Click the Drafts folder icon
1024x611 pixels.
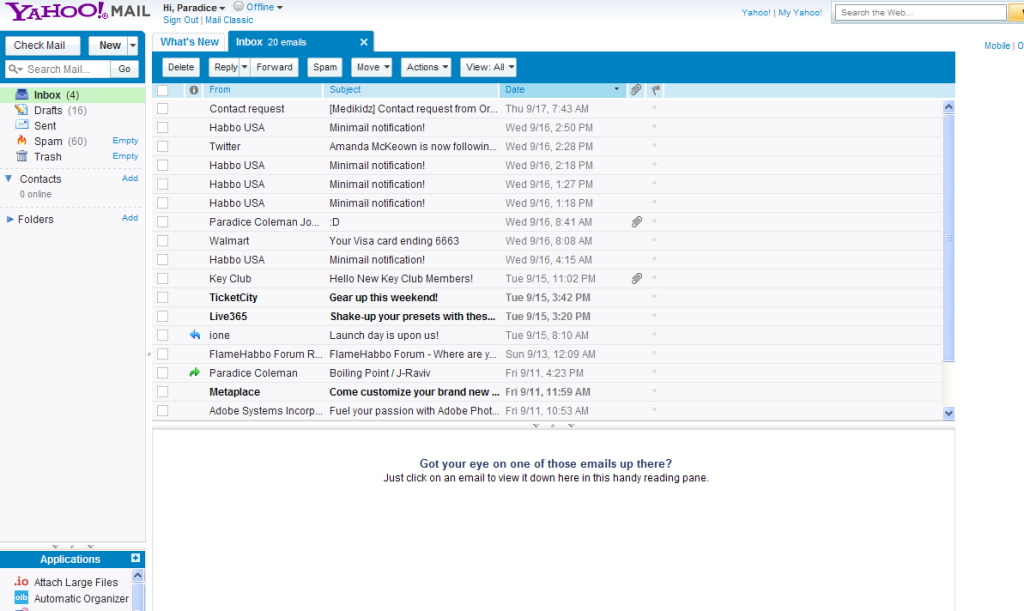[x=22, y=110]
